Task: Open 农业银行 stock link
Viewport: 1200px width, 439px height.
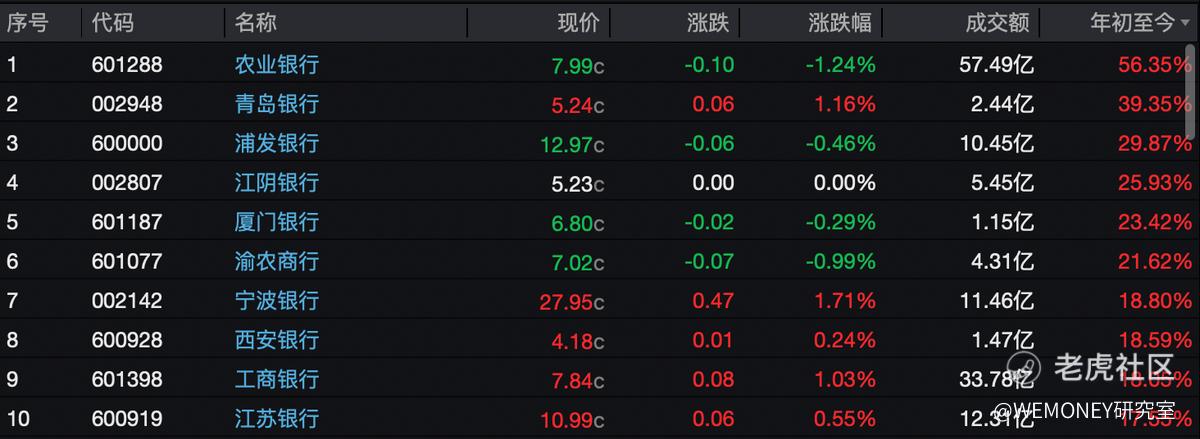Action: point(277,65)
